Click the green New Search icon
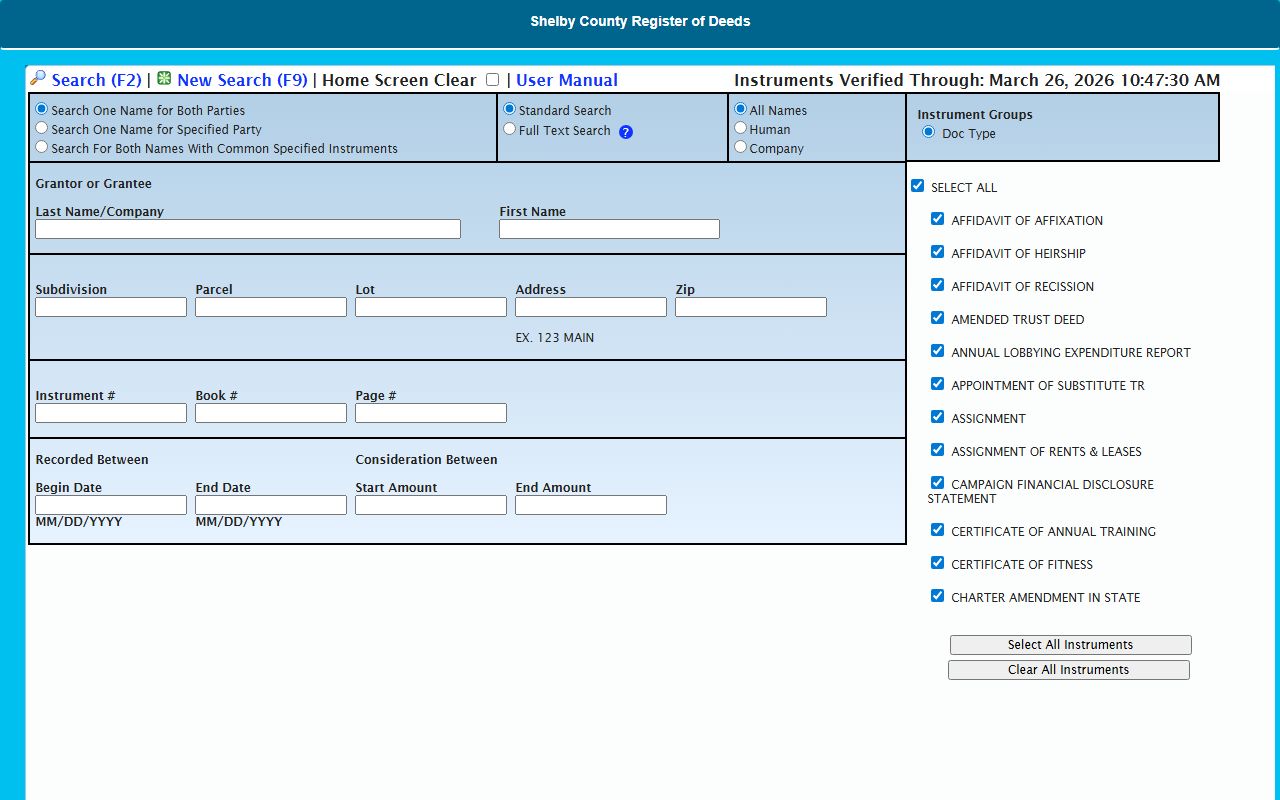Image resolution: width=1280 pixels, height=800 pixels. (164, 78)
